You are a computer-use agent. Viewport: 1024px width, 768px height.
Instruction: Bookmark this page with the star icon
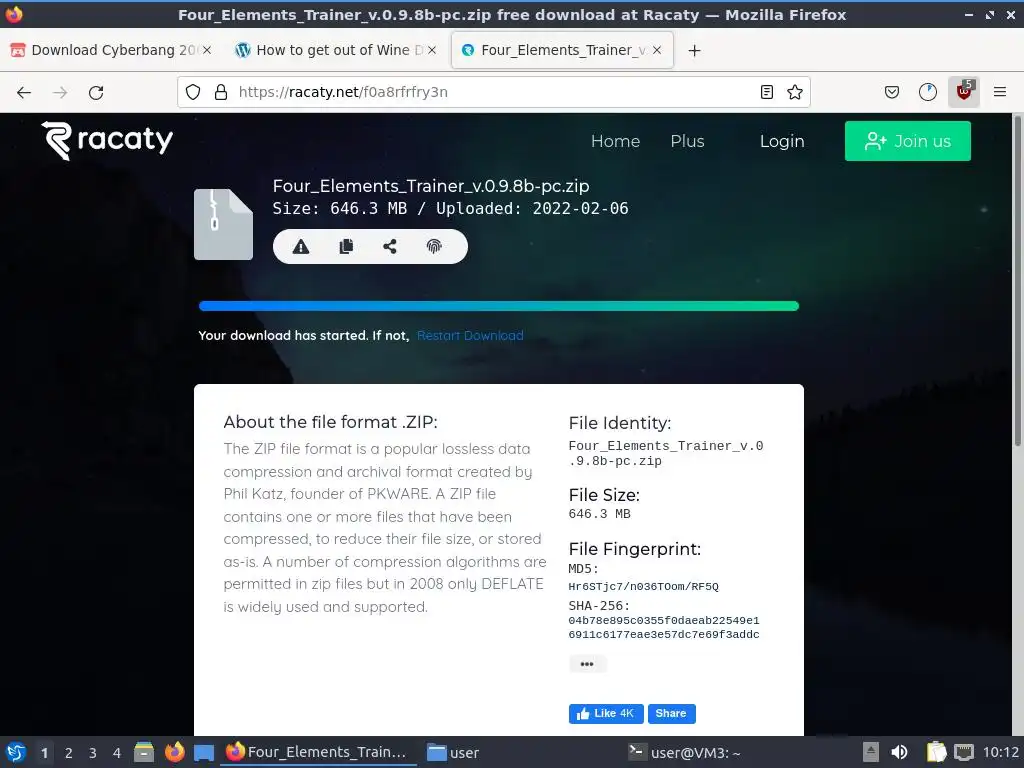[795, 92]
